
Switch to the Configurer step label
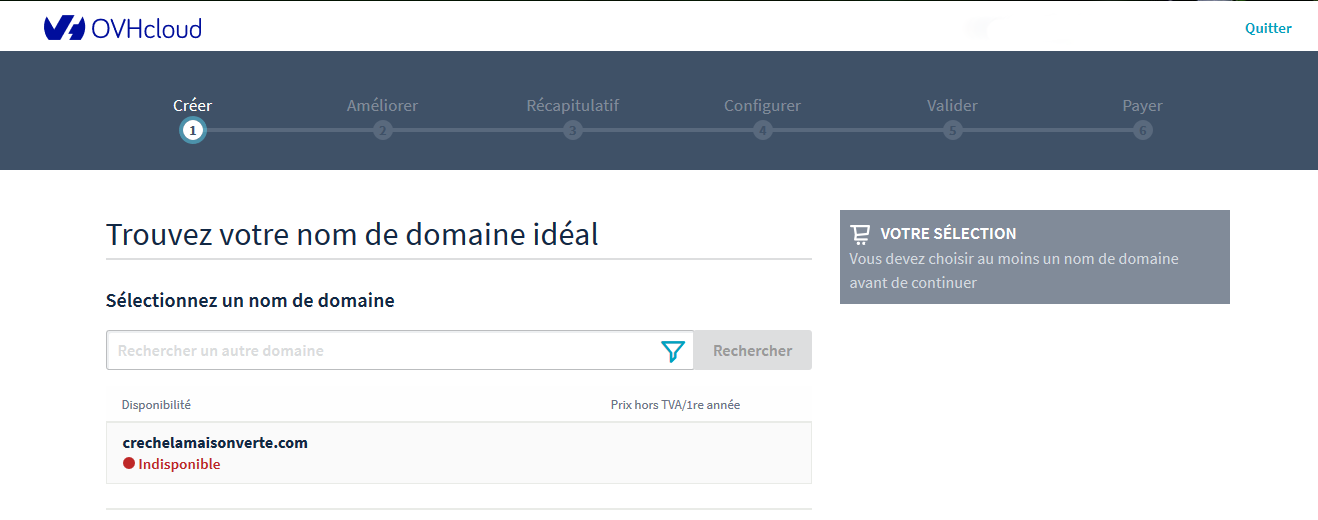click(x=763, y=105)
